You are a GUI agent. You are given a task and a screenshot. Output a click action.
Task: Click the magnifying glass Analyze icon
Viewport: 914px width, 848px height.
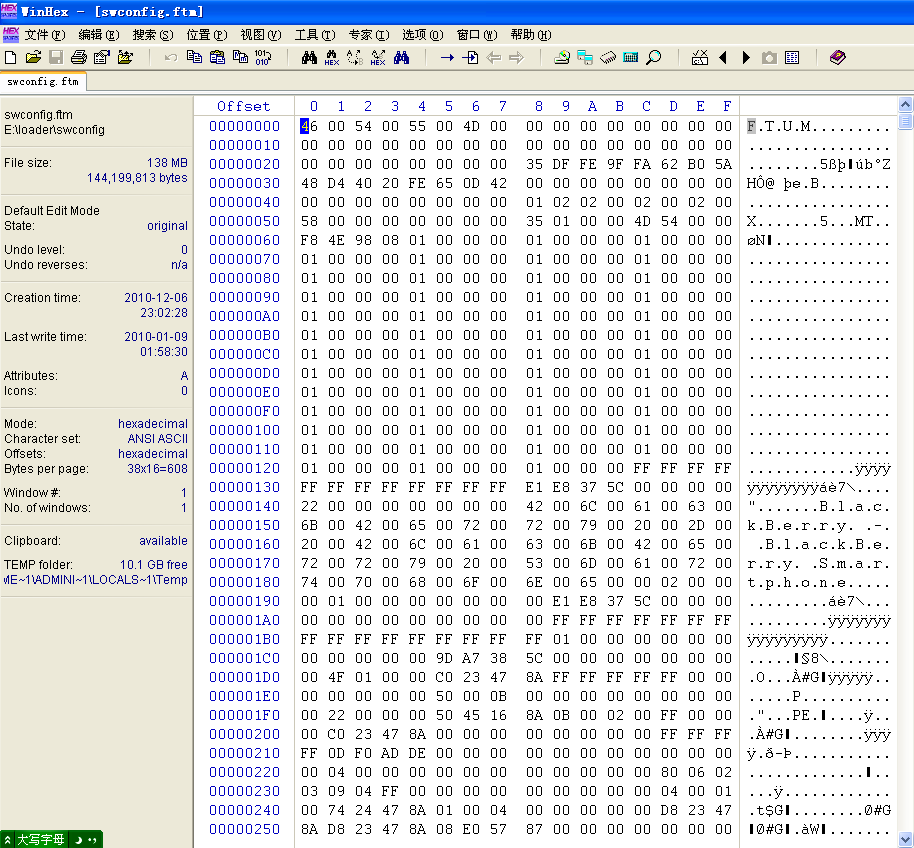[x=654, y=57]
